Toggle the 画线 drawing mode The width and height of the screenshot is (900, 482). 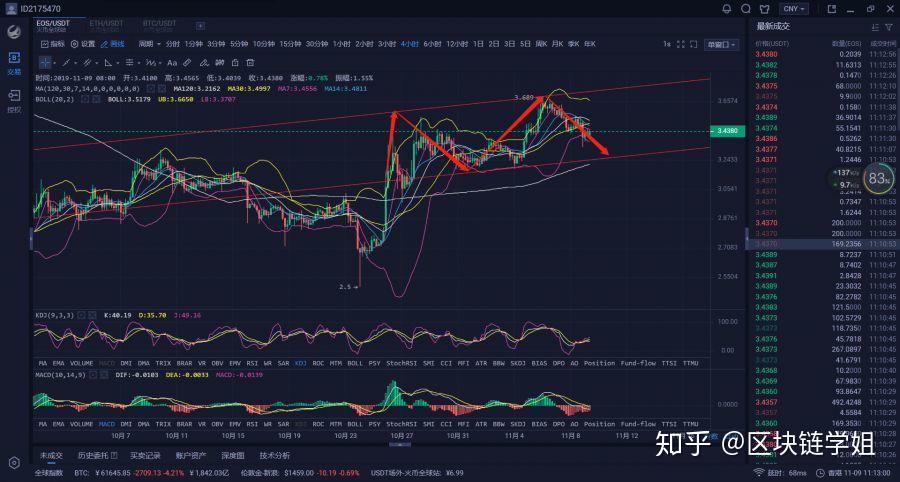(112, 44)
